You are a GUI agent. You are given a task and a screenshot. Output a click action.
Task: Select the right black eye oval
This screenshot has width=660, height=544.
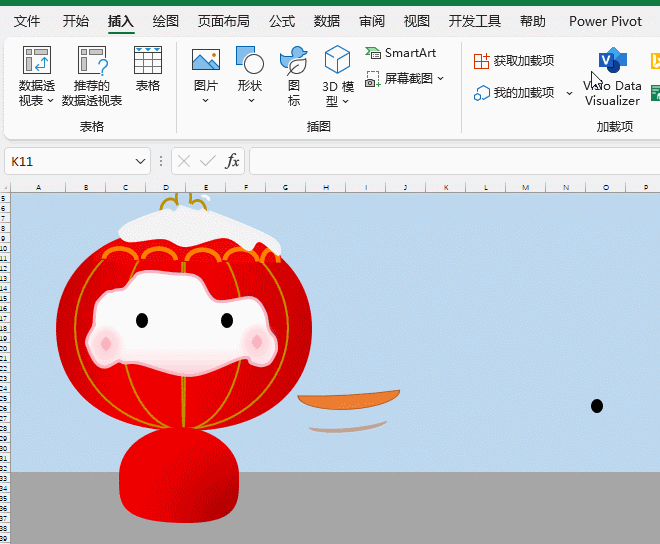227,320
